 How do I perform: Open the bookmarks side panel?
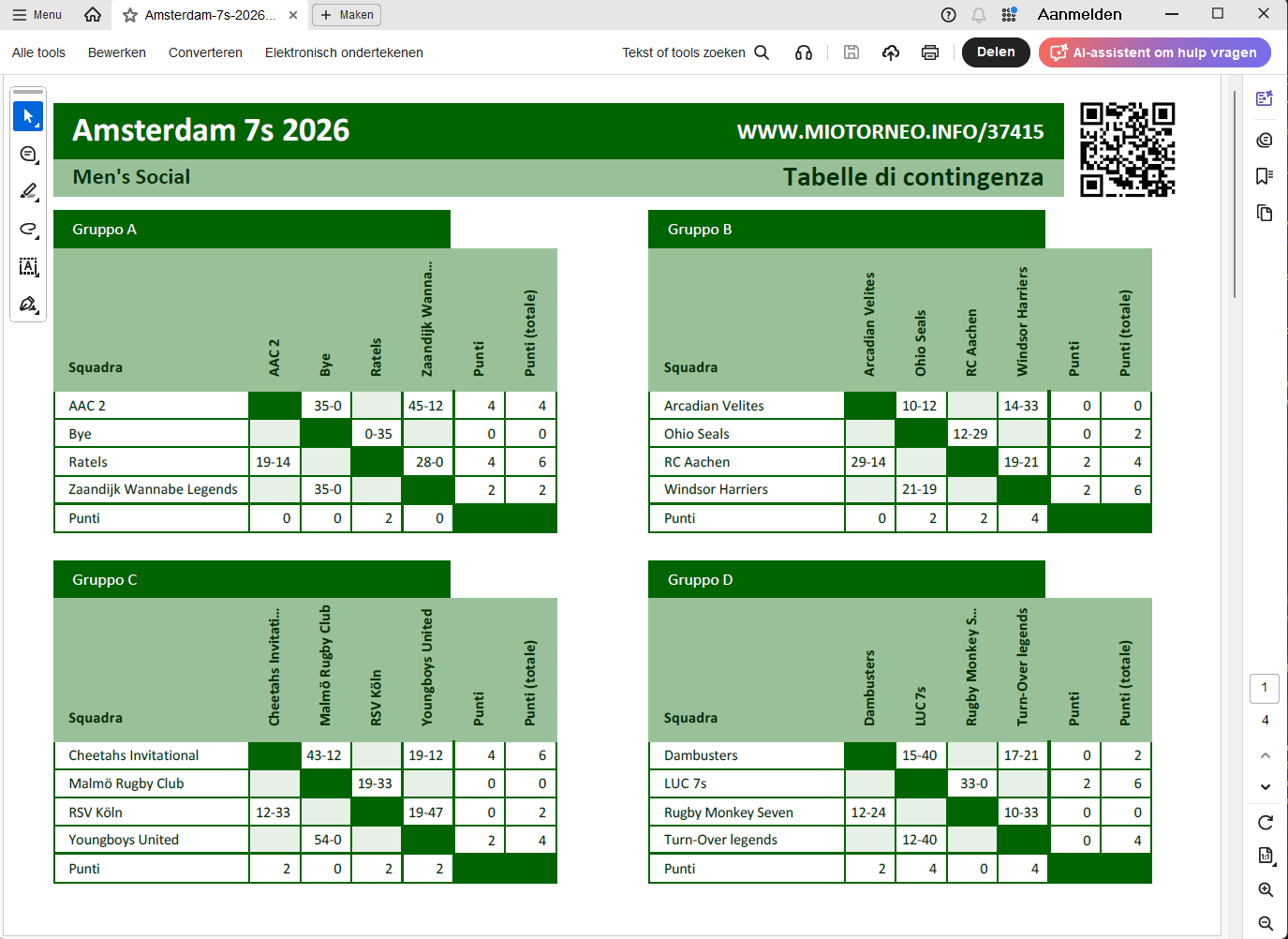[x=1265, y=176]
